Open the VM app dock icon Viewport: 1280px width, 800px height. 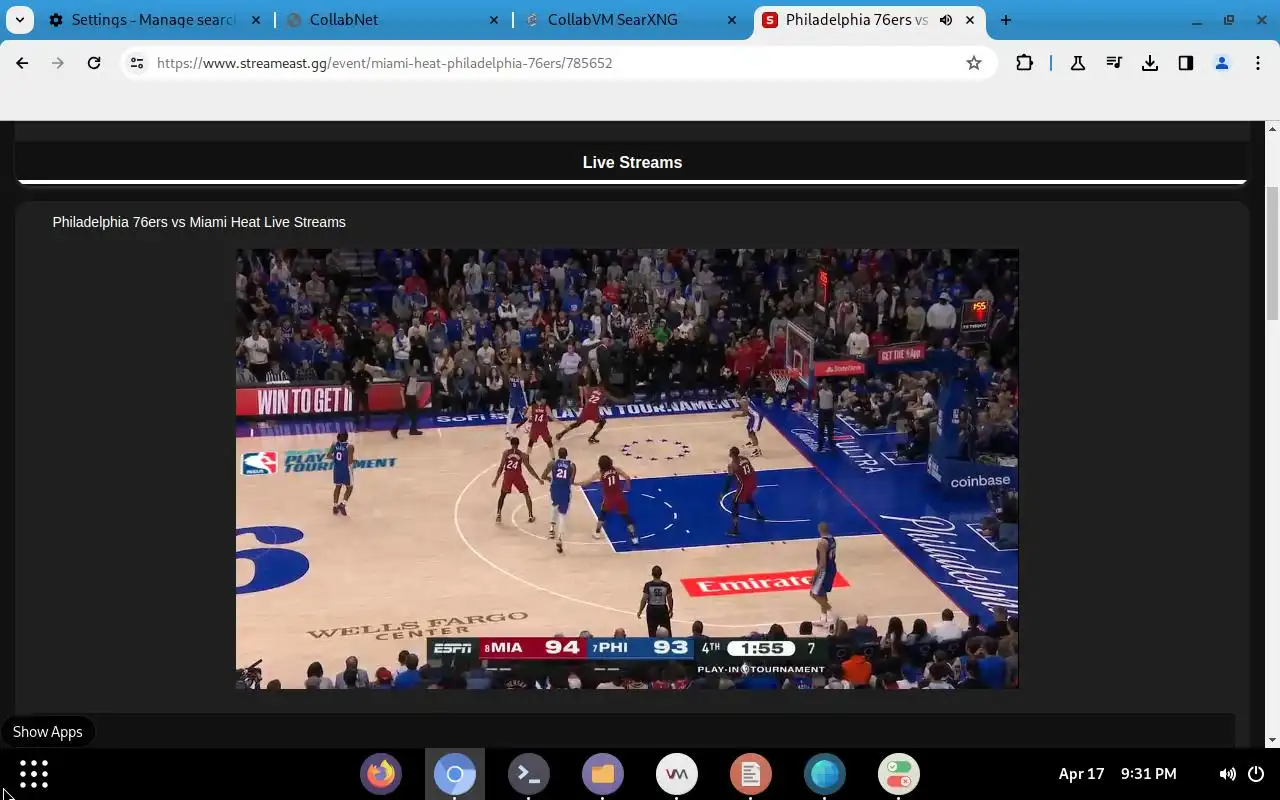coord(677,774)
